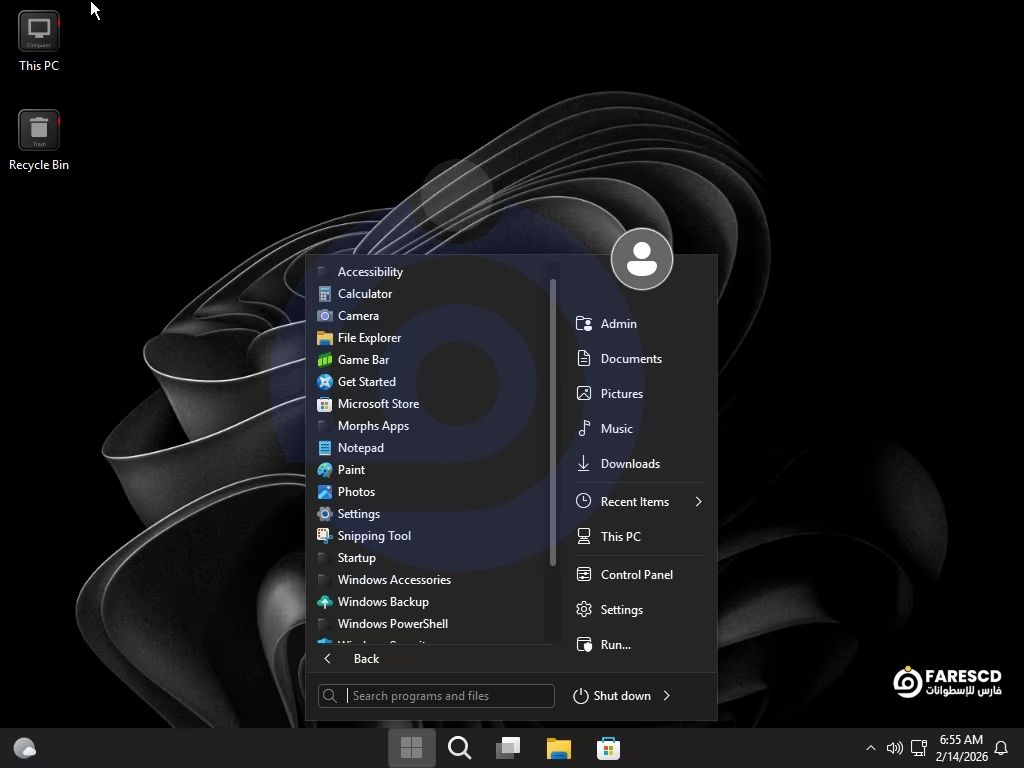Viewport: 1024px width, 768px height.
Task: Click the programs list scrollbar
Action: [x=552, y=420]
